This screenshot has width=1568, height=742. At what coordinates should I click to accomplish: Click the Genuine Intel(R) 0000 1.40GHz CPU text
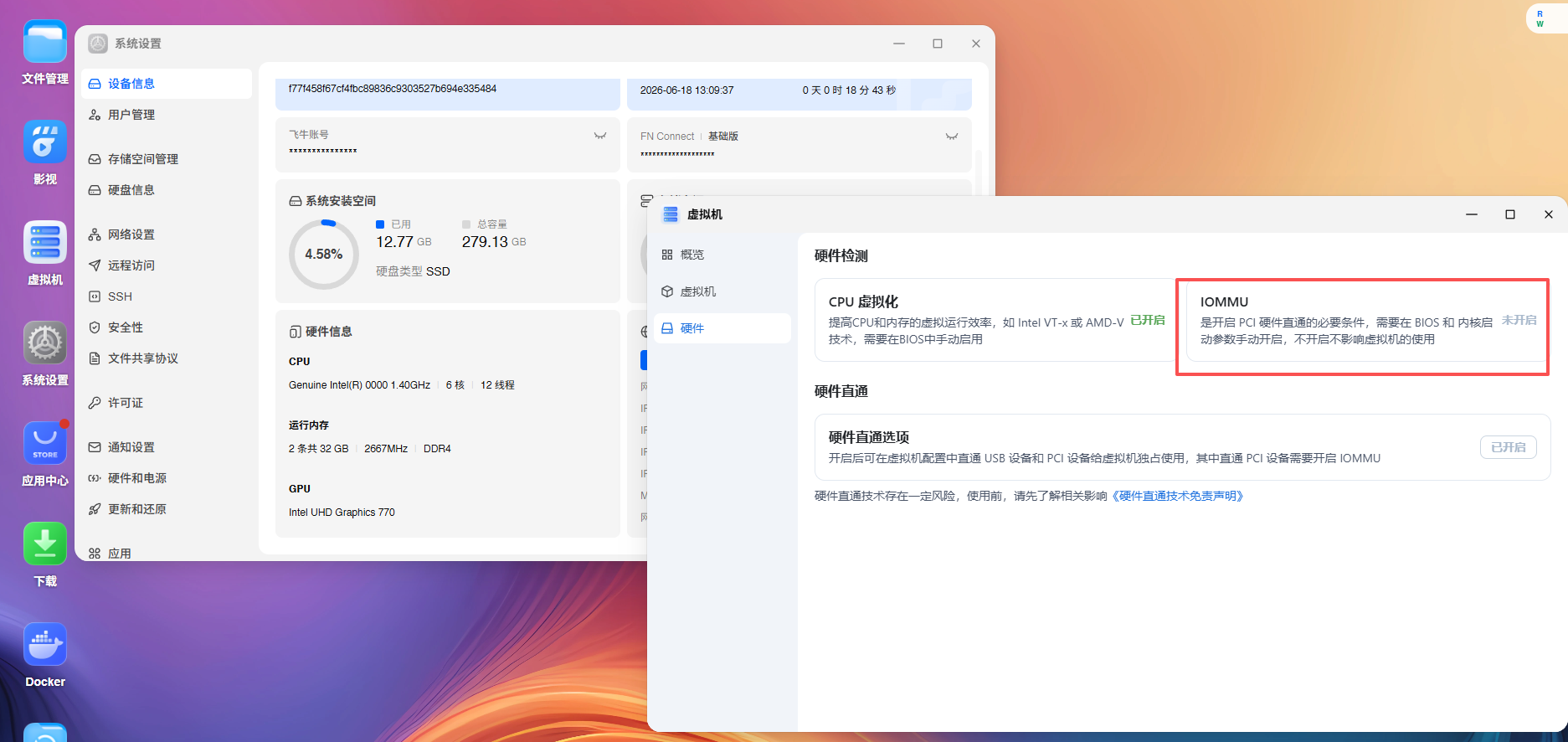tap(359, 385)
